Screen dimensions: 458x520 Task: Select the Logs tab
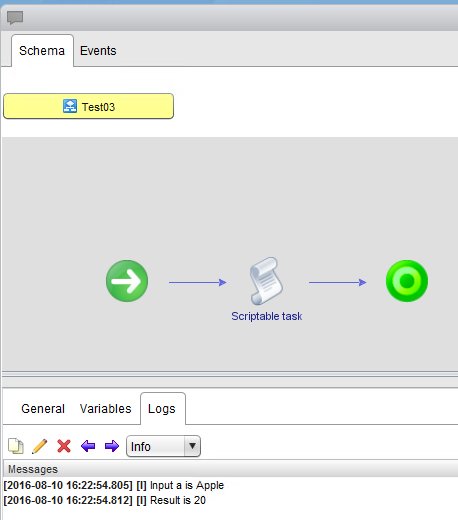(162, 409)
